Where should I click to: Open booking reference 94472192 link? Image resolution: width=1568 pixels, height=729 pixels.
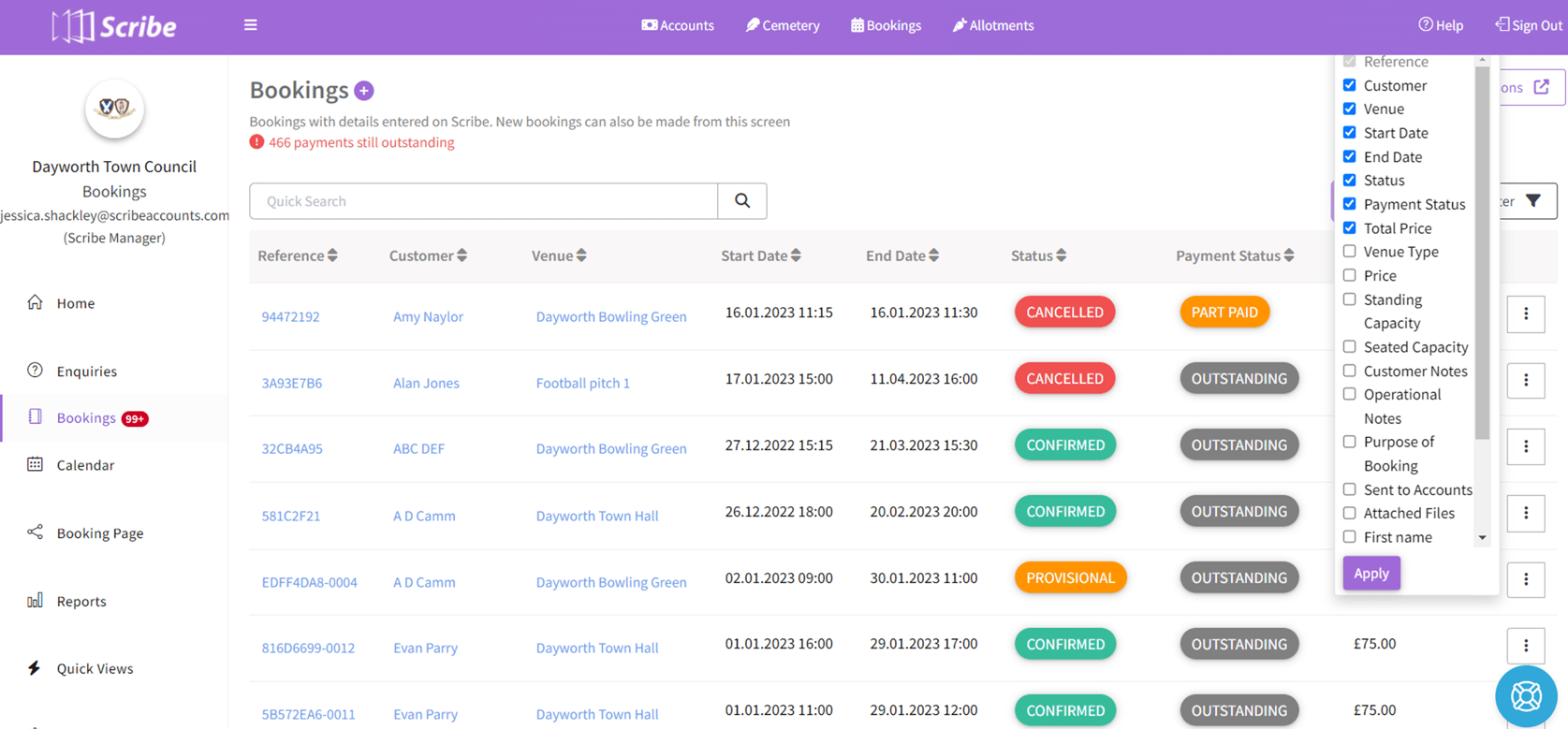pos(290,316)
